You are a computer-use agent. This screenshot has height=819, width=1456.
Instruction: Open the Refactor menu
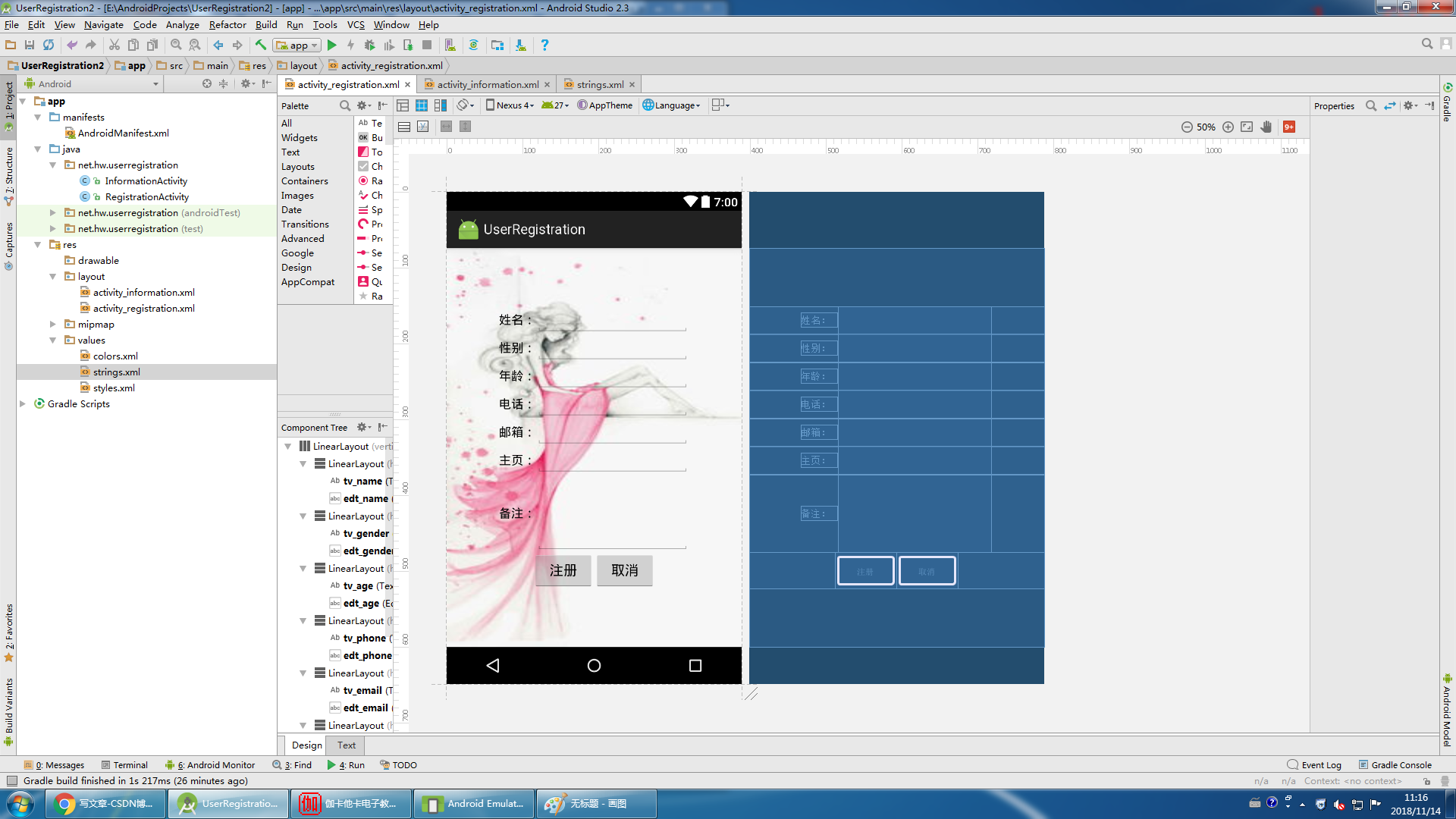(x=227, y=25)
